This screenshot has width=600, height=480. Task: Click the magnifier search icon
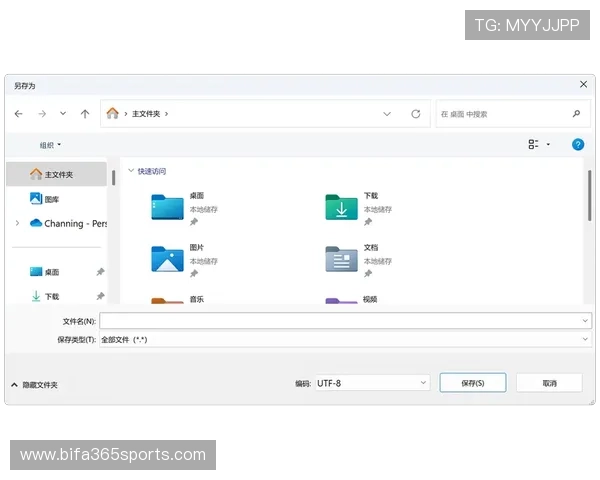(576, 114)
